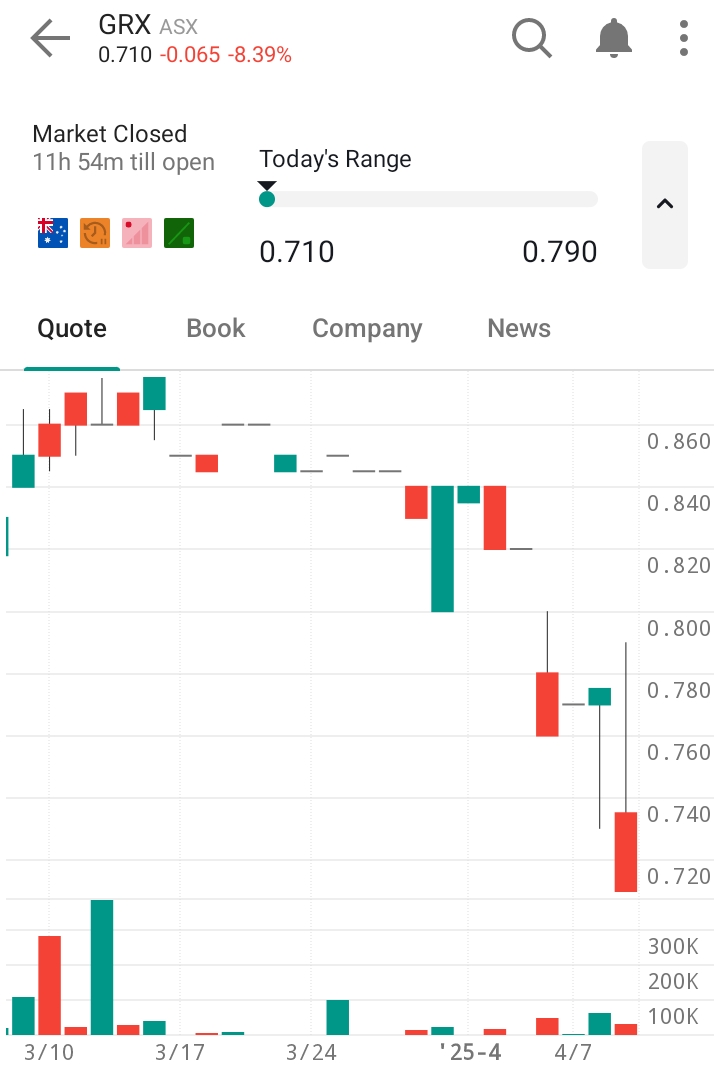Select the Quote tab
The height and width of the screenshot is (1074, 714).
72,328
